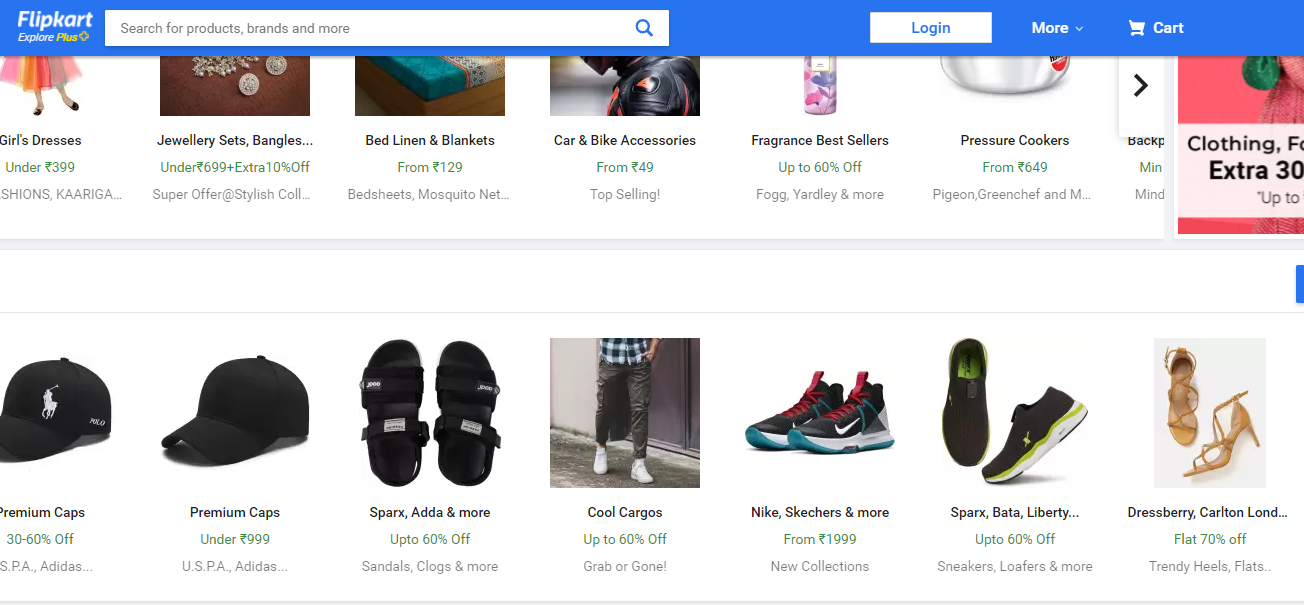The image size is (1304, 605).
Task: Open the Jewellery Sets thumbnail image
Action: tap(235, 86)
